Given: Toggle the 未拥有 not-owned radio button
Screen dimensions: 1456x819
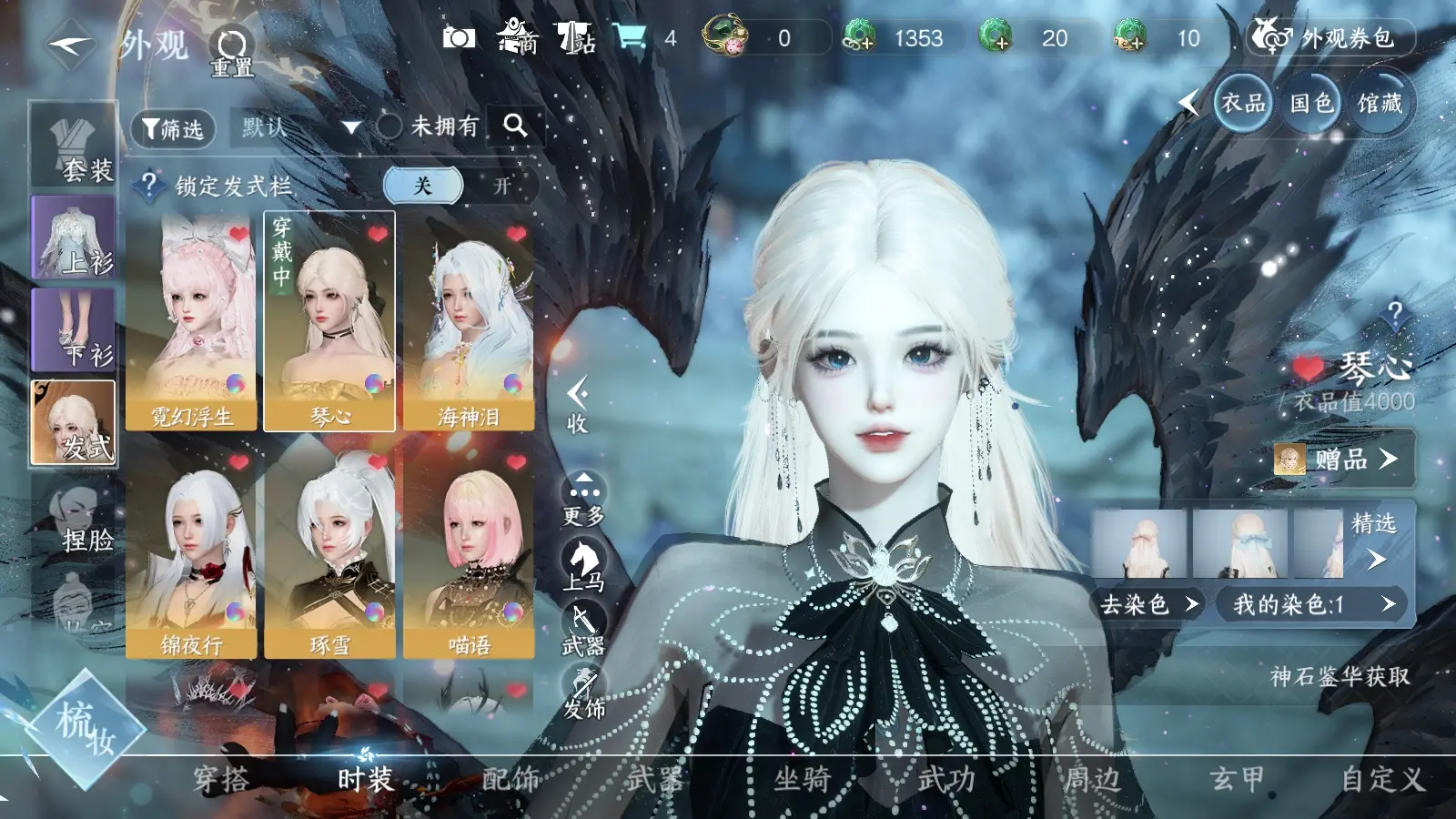Looking at the screenshot, I should (x=389, y=126).
